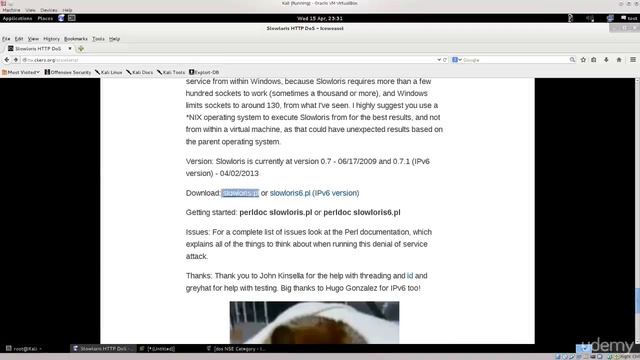Click the search magnifier icon in Google box
This screenshot has width=640, height=360.
point(572,60)
